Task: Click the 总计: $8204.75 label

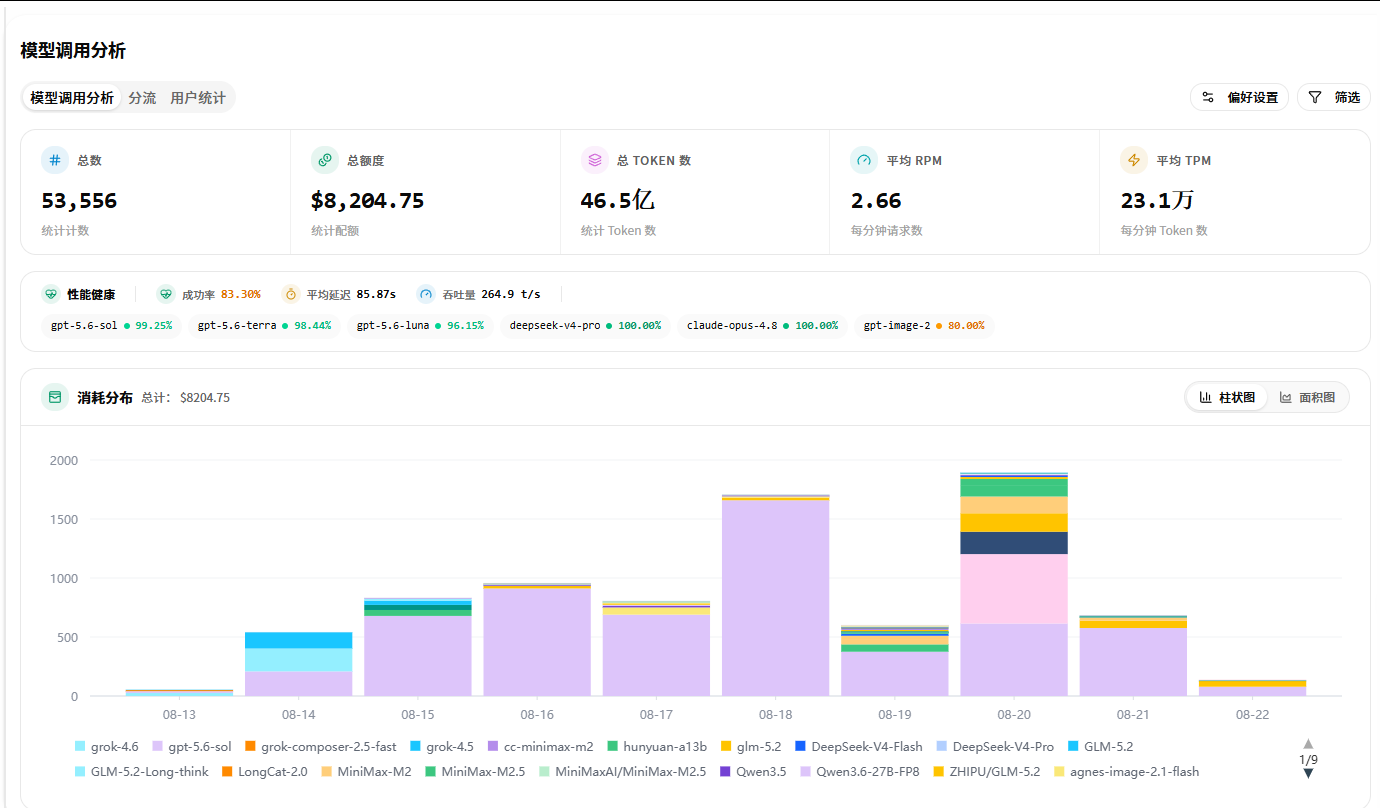Action: (186, 398)
